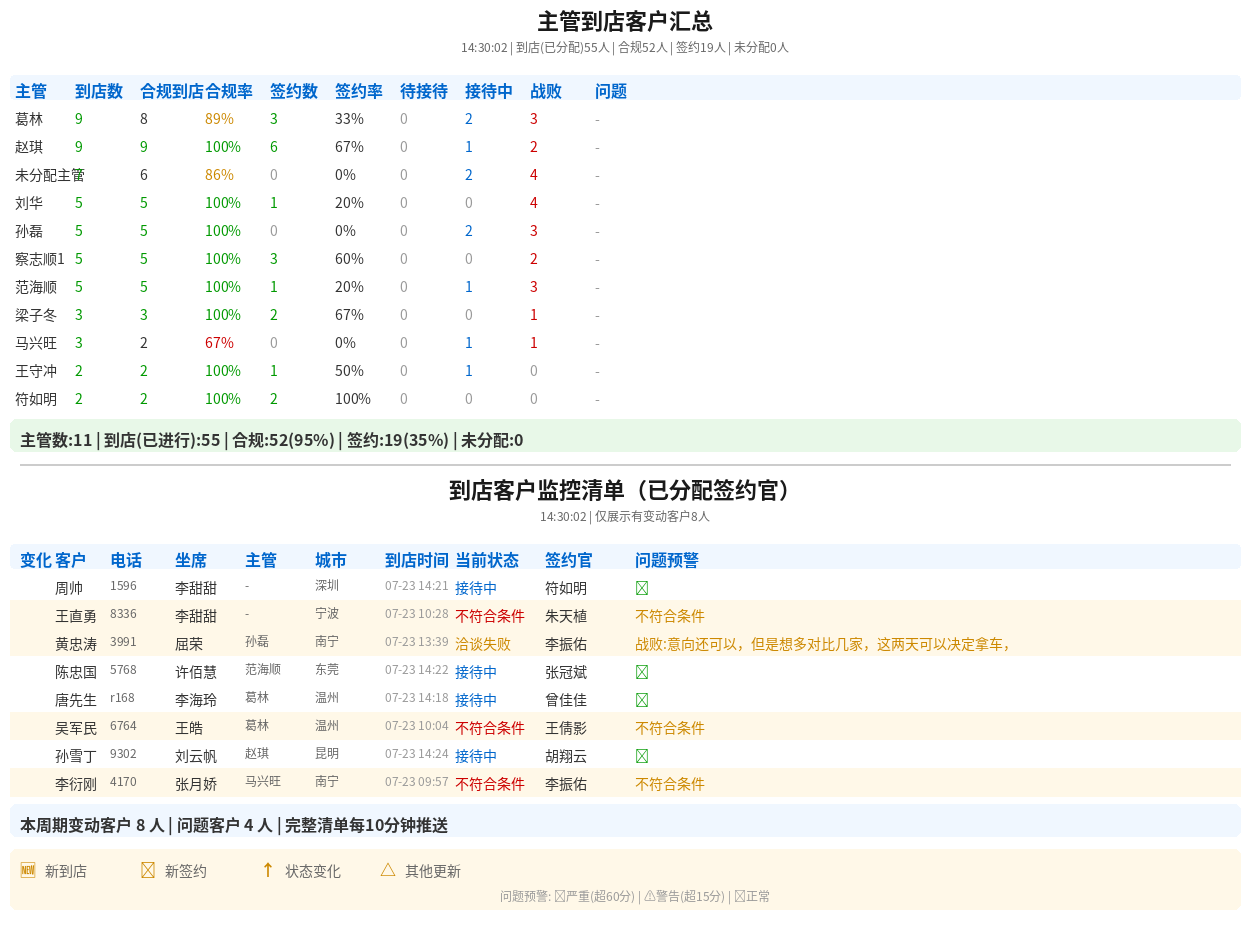The image size is (1250, 952).
Task: Click the 合规率 column header
Action: 229,91
